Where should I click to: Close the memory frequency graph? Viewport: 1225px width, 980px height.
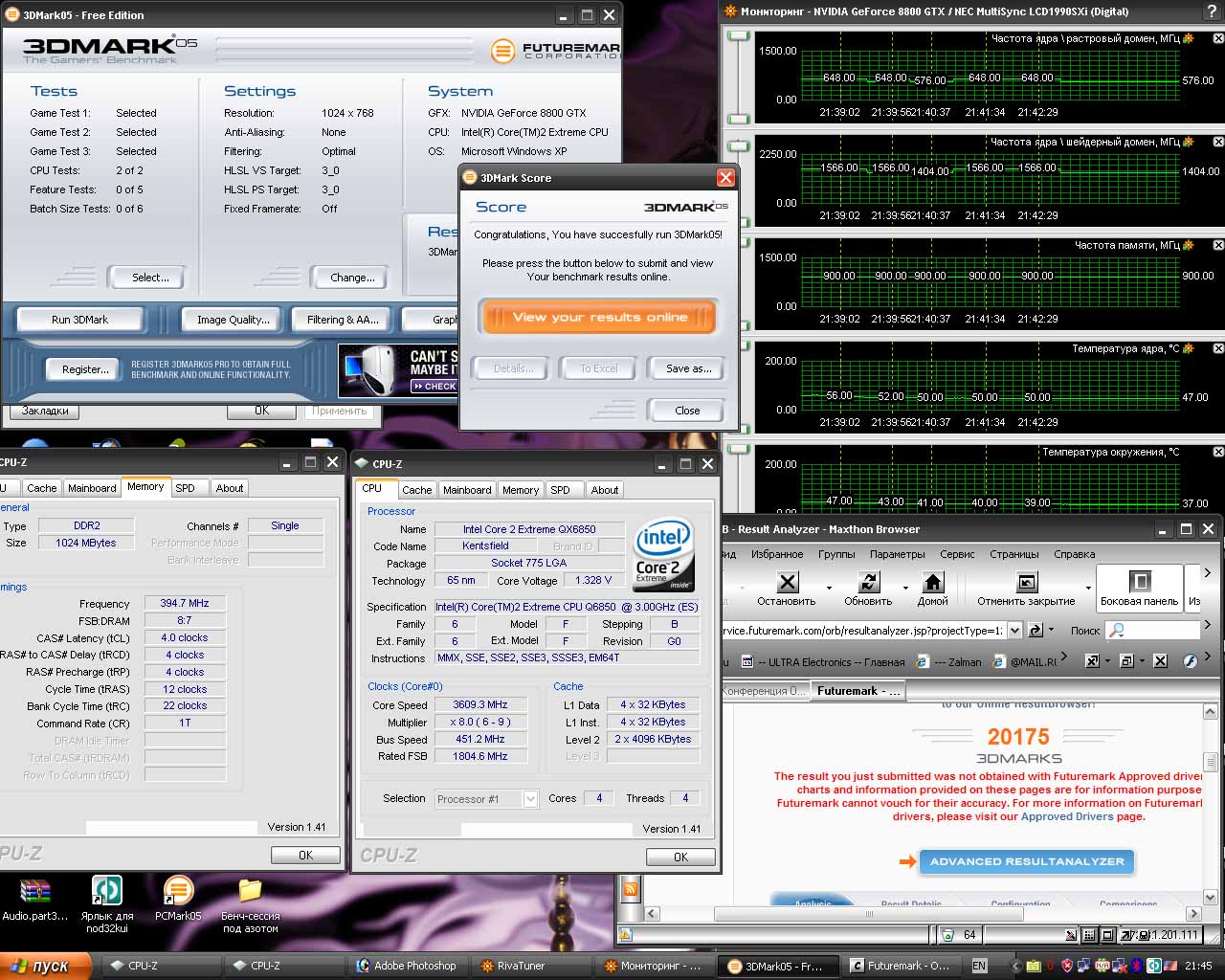[x=1218, y=245]
